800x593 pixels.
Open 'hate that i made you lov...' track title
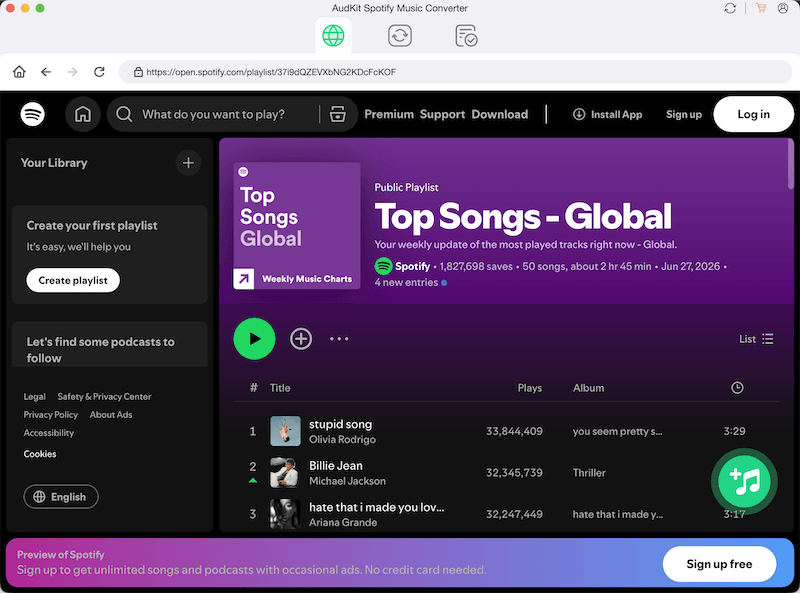pyautogui.click(x=377, y=507)
